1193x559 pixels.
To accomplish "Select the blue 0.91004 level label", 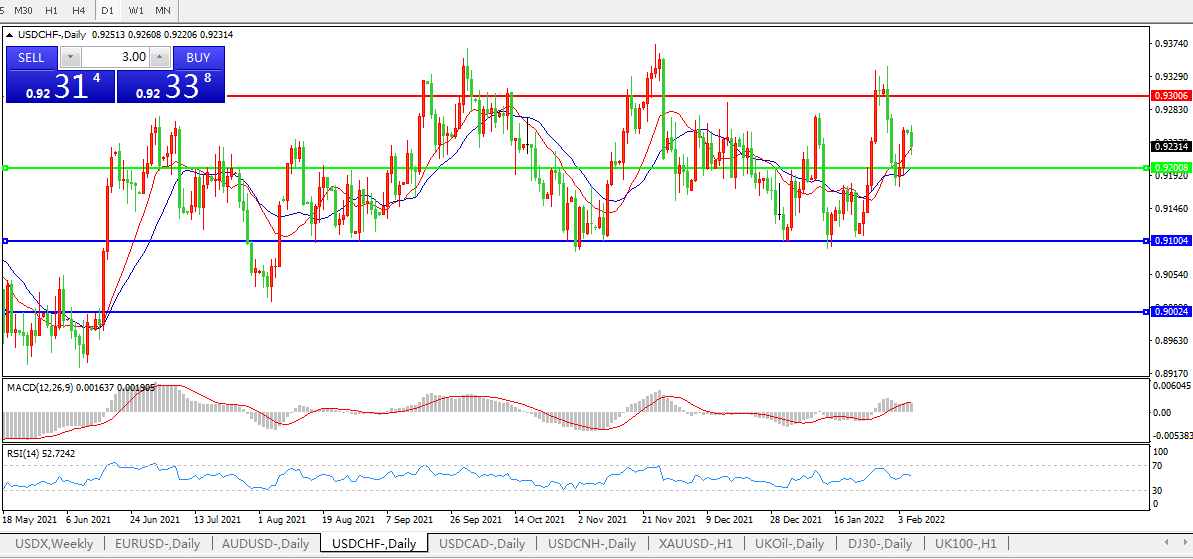I will (x=1170, y=241).
